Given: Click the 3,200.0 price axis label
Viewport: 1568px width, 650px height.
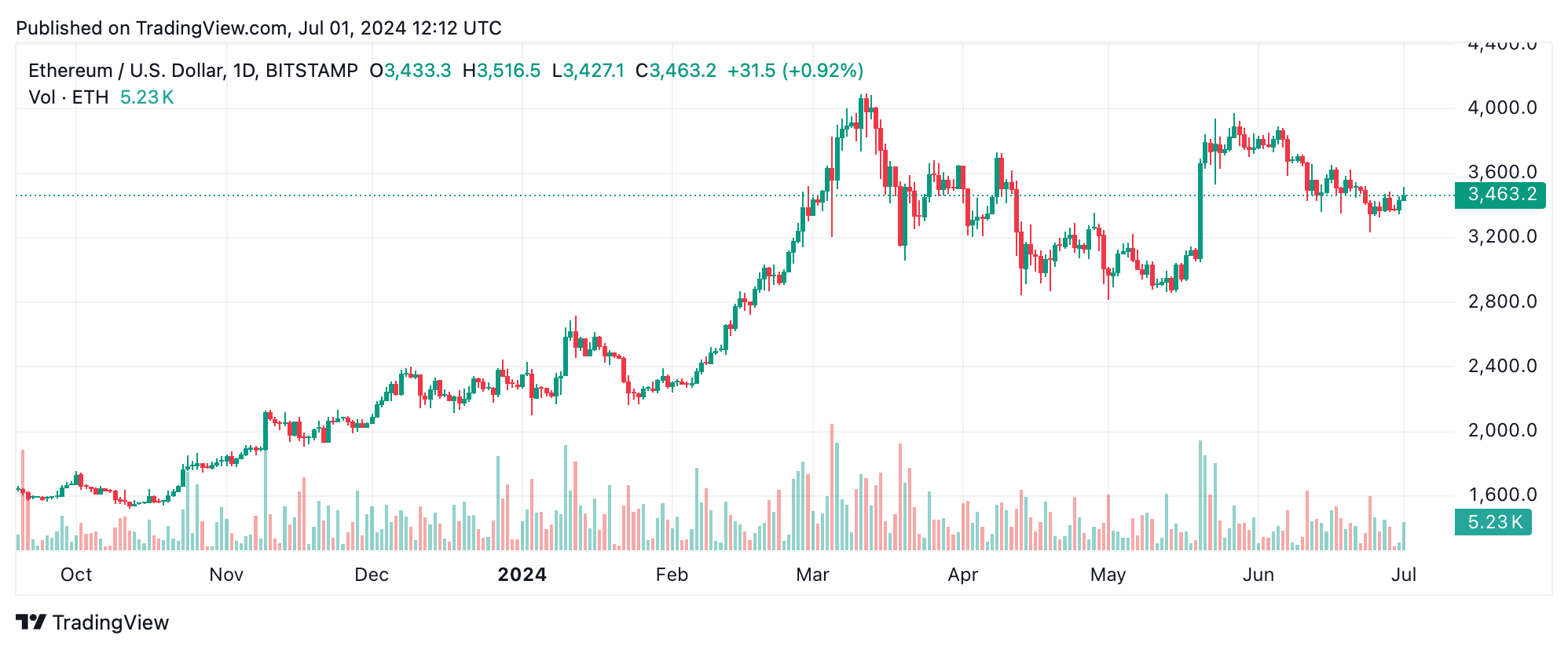Looking at the screenshot, I should pos(1502,237).
